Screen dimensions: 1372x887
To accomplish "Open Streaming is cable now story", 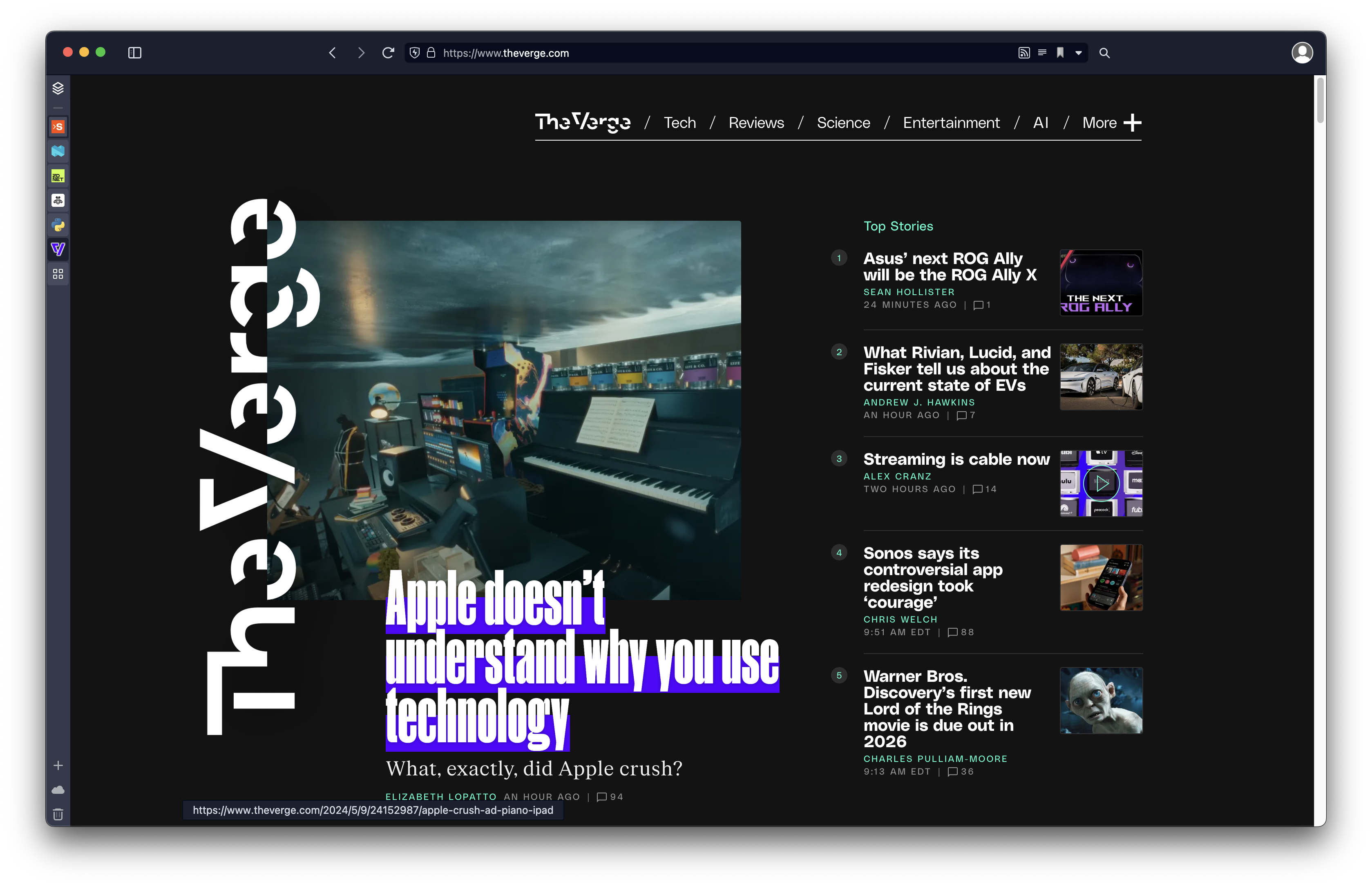I will point(956,459).
